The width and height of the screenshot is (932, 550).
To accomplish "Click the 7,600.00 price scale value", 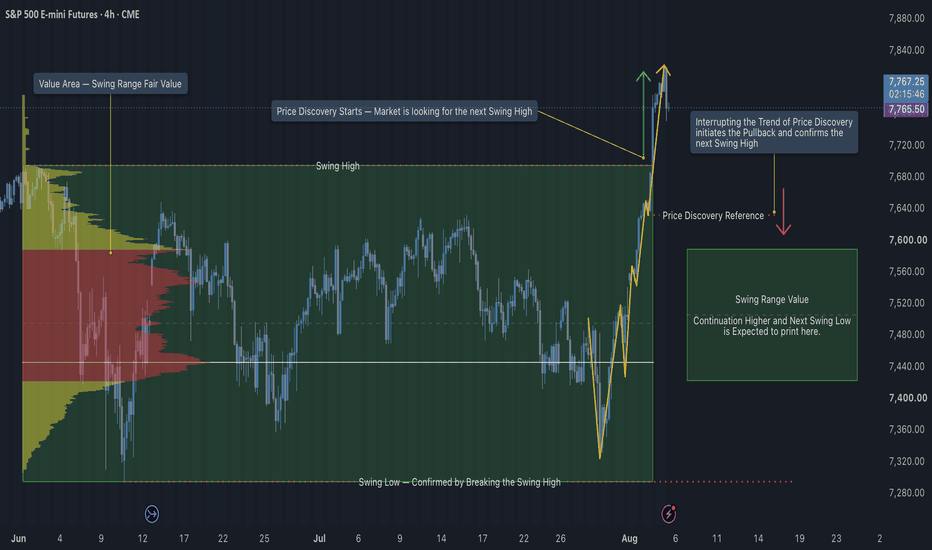I will tap(908, 240).
